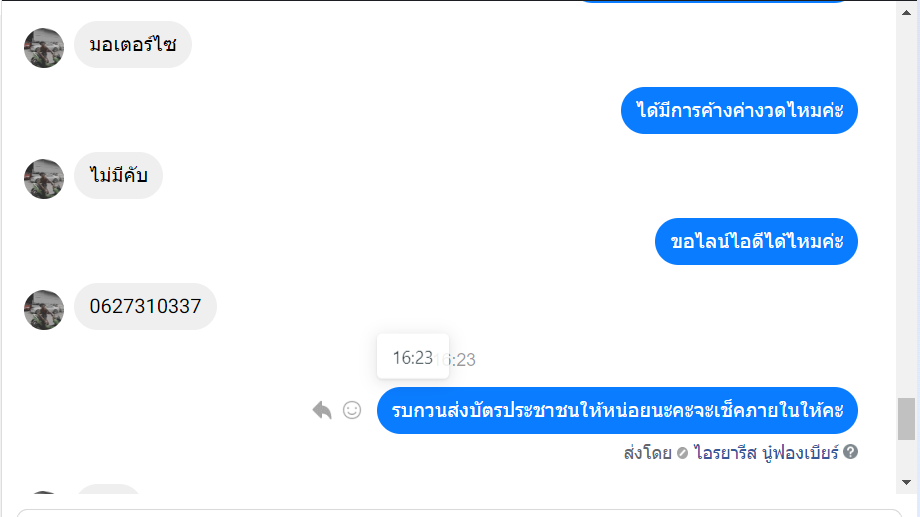
Task: Click the ส่งโดย sent-by label
Action: (x=647, y=452)
